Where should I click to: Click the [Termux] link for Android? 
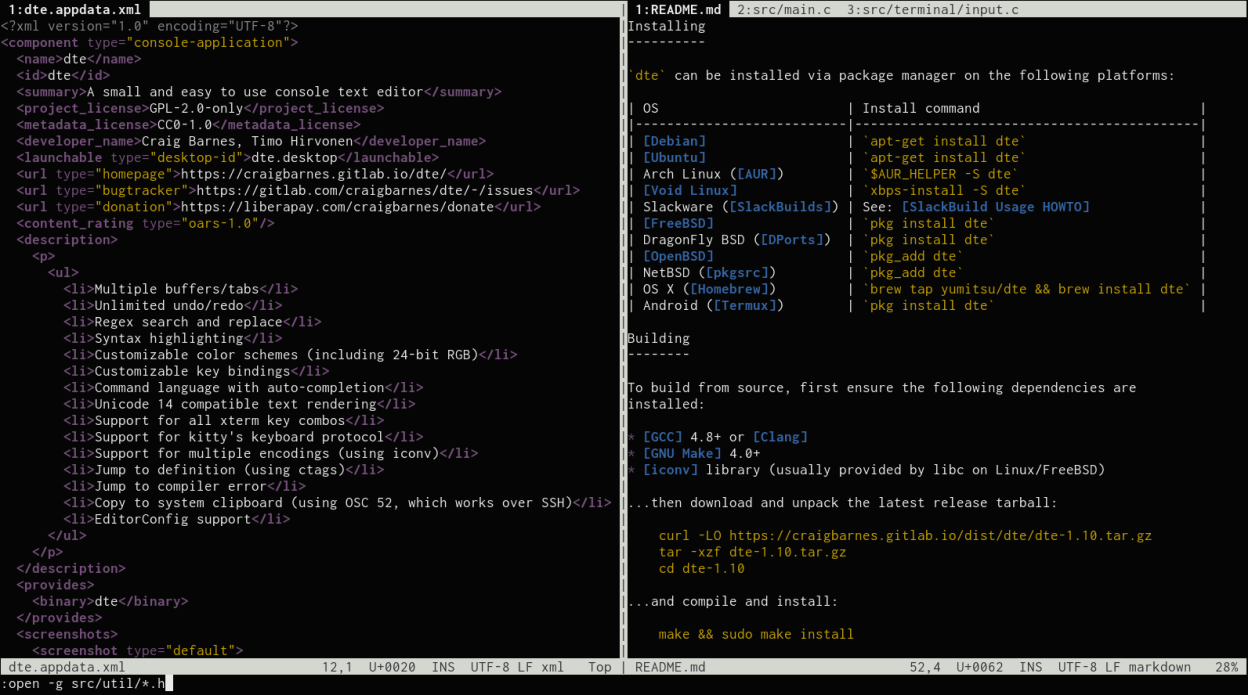pyautogui.click(x=744, y=305)
